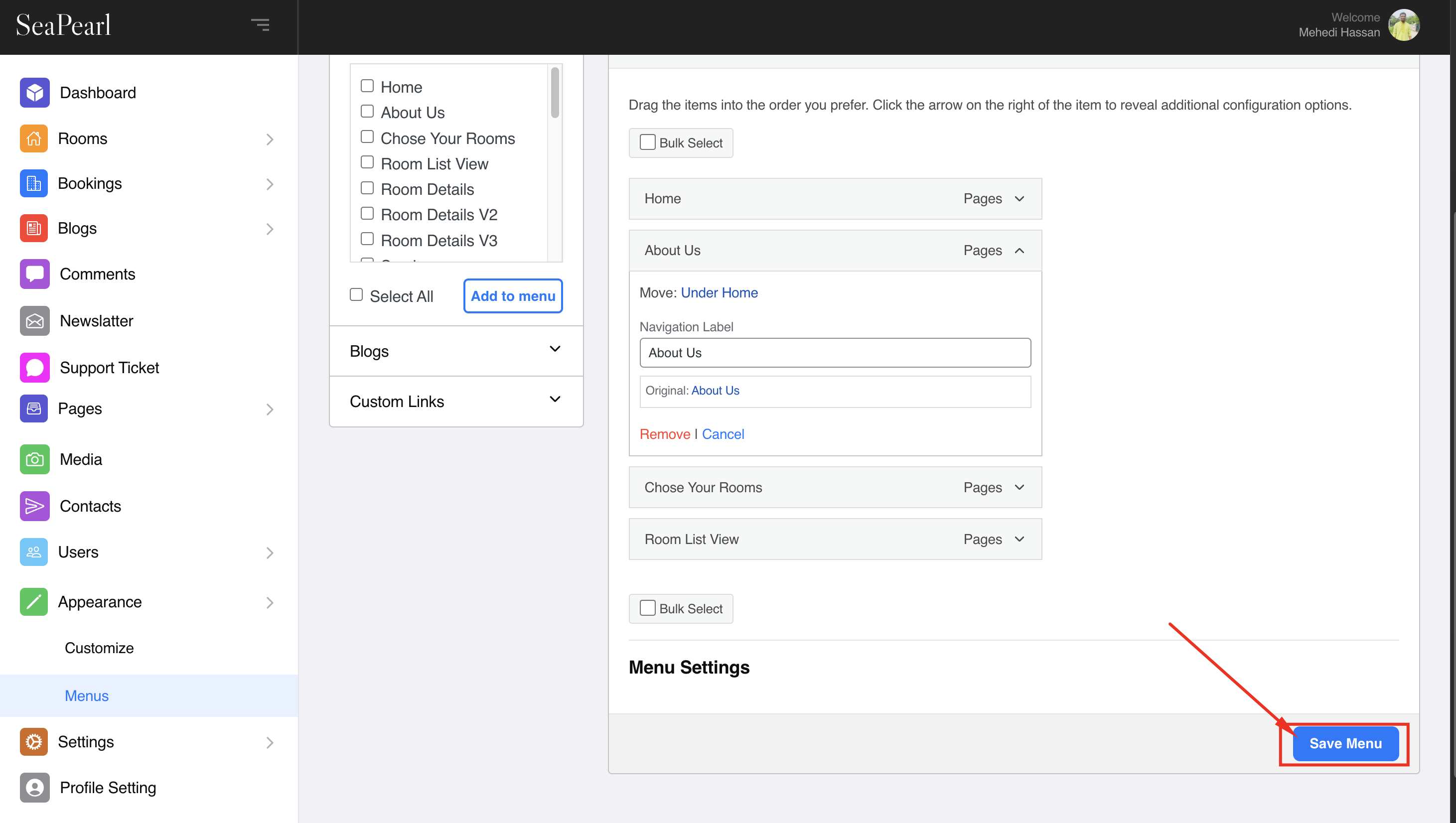Viewport: 1456px width, 823px height.
Task: Check the Room List View checkbox
Action: [367, 163]
